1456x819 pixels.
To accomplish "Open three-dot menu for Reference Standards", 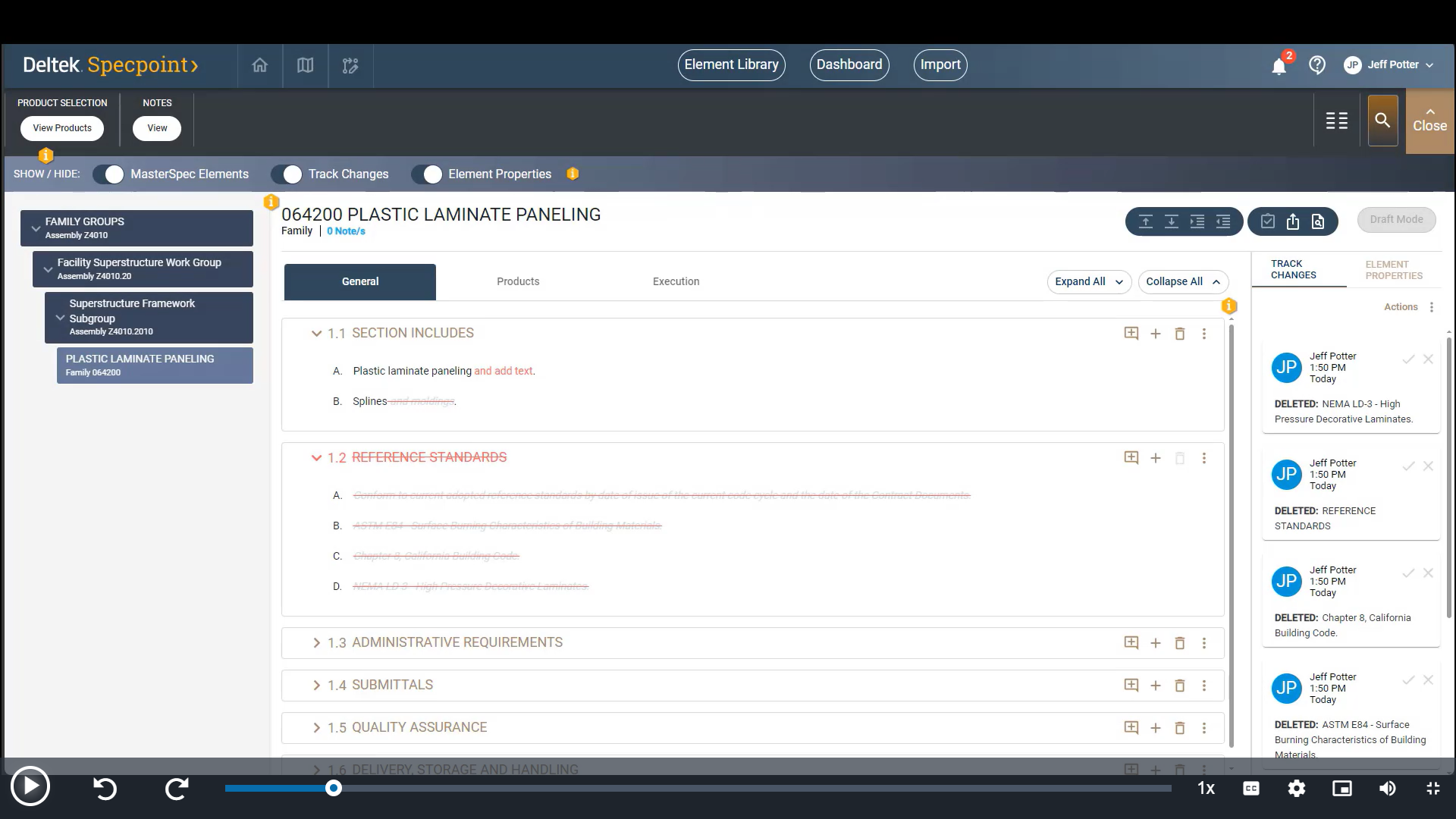I will (x=1204, y=458).
